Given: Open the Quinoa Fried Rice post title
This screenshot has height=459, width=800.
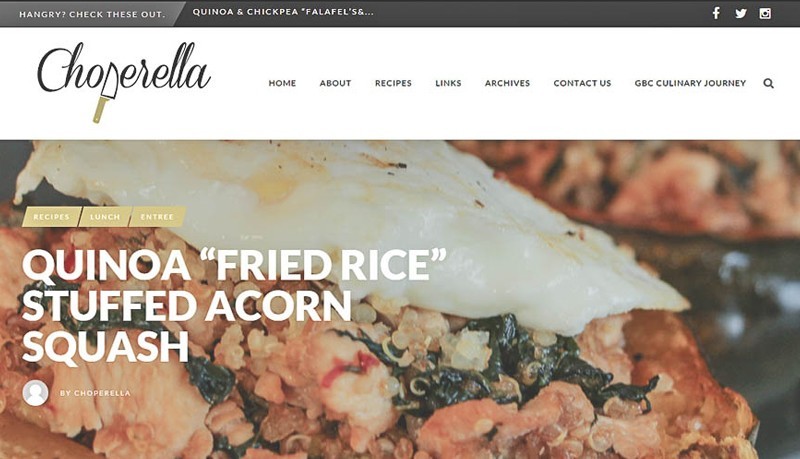Looking at the screenshot, I should [x=234, y=305].
